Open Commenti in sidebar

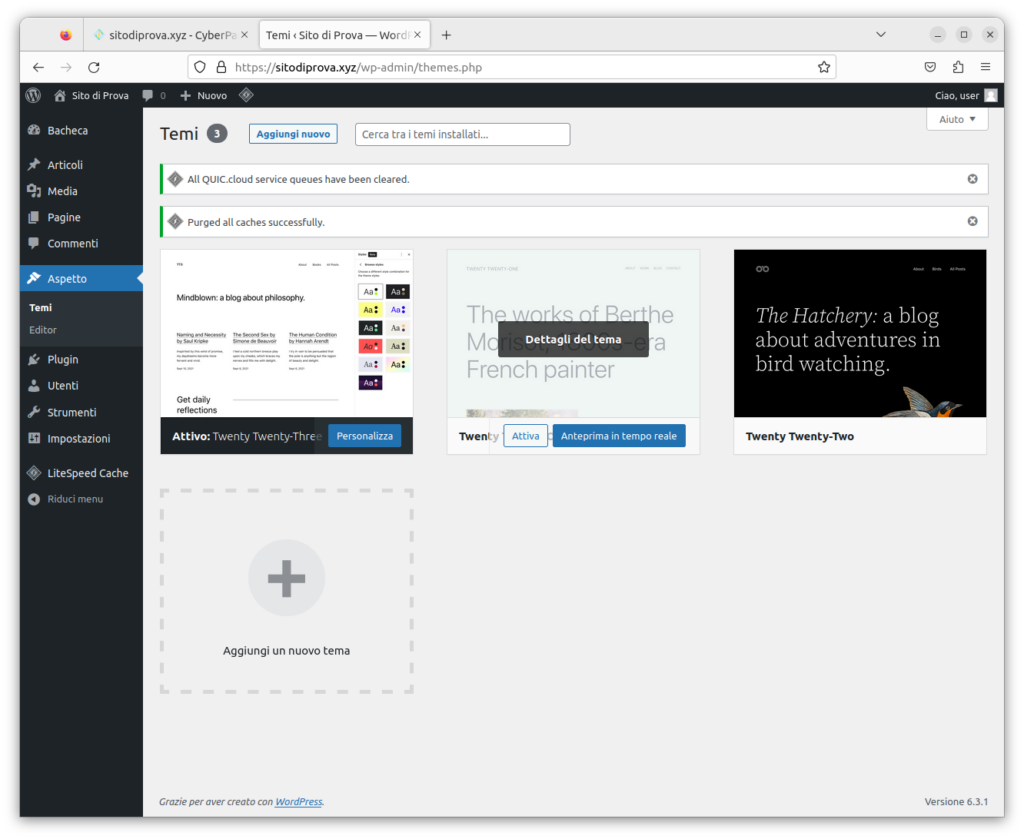(x=72, y=244)
